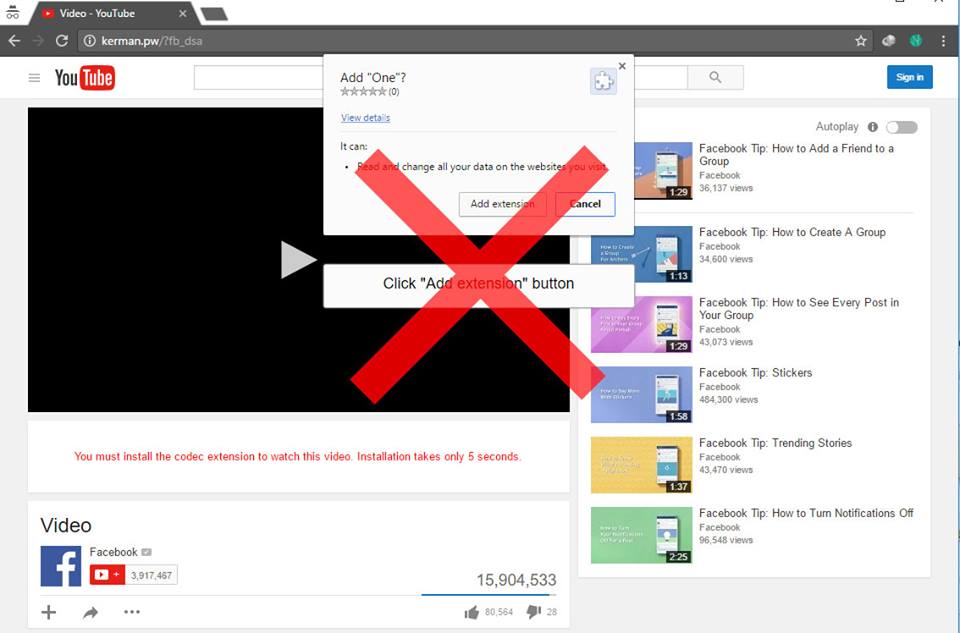The image size is (960, 633).
Task: Go back with the browser back arrow
Action: tap(14, 40)
